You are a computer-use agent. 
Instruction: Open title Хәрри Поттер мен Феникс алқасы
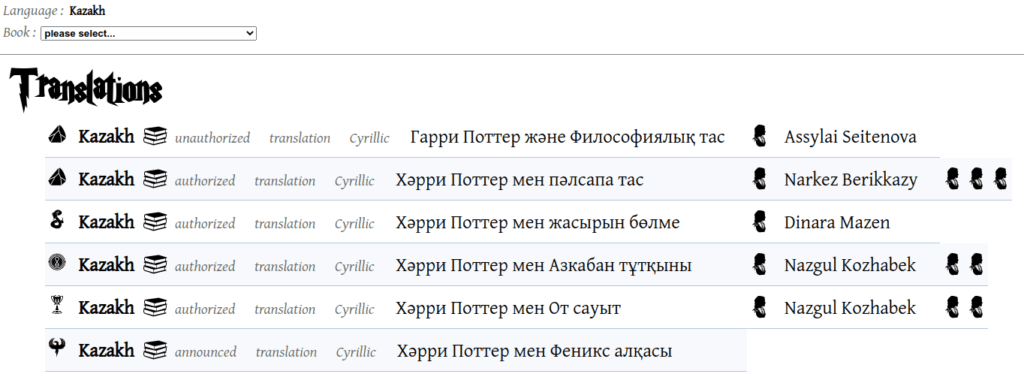pos(534,351)
